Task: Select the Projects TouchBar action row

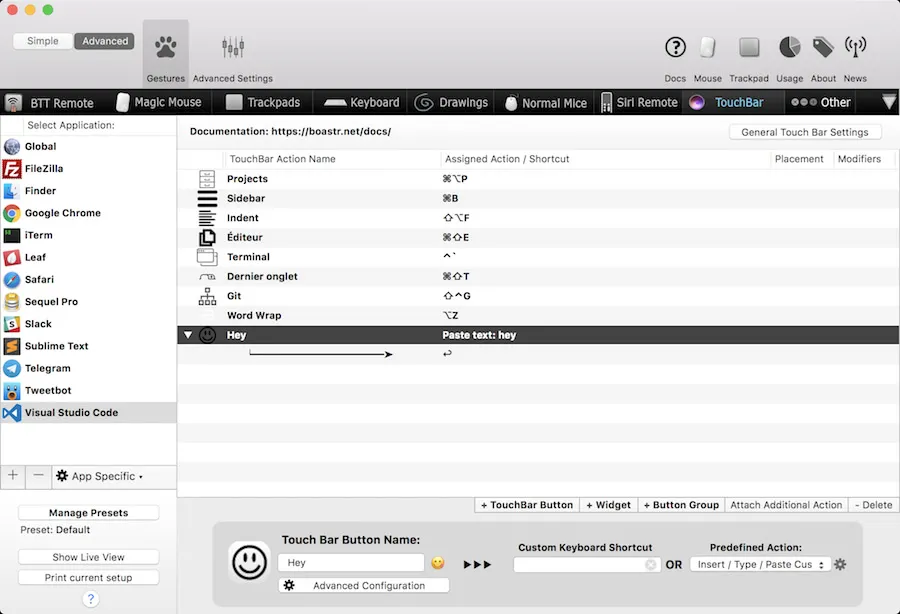Action: (x=538, y=178)
